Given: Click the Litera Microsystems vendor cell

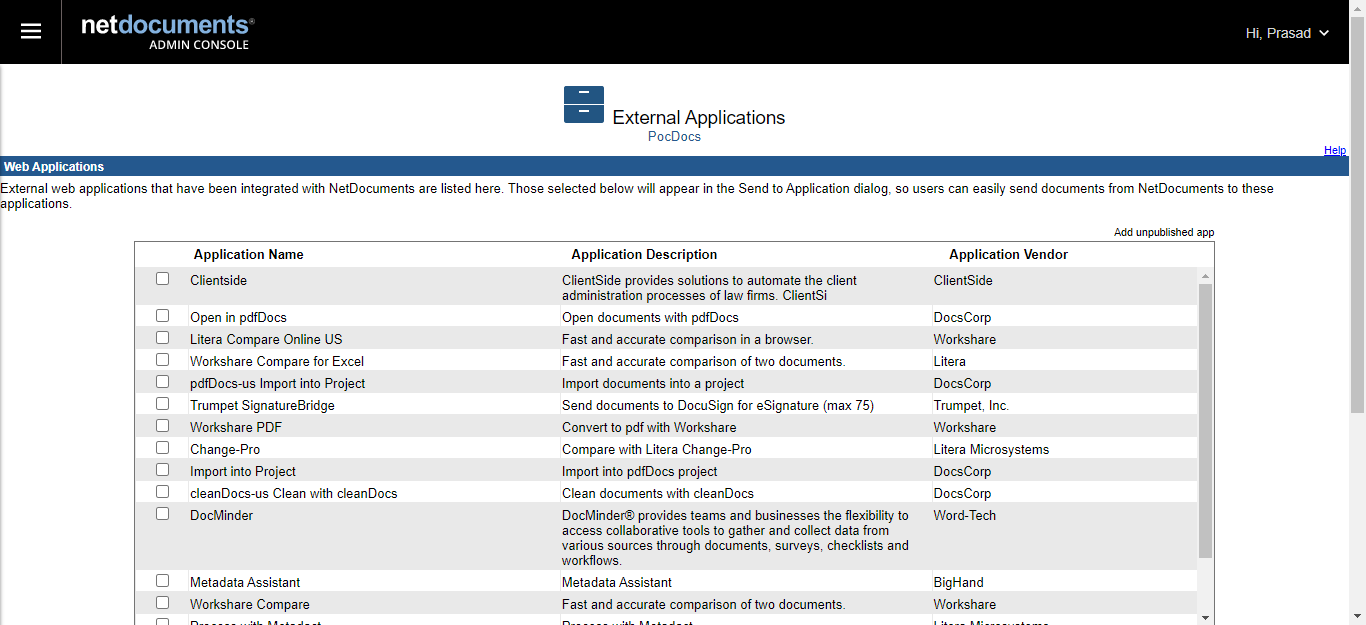Looking at the screenshot, I should (992, 450).
